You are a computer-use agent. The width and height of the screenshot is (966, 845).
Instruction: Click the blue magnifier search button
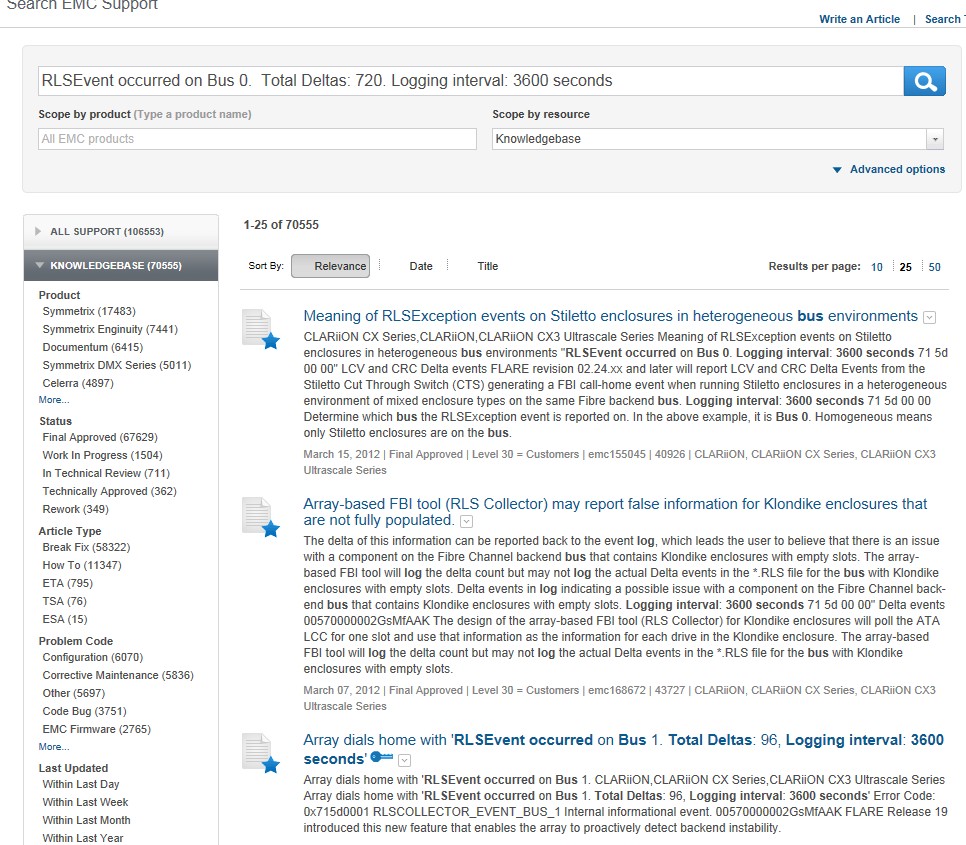(x=924, y=81)
